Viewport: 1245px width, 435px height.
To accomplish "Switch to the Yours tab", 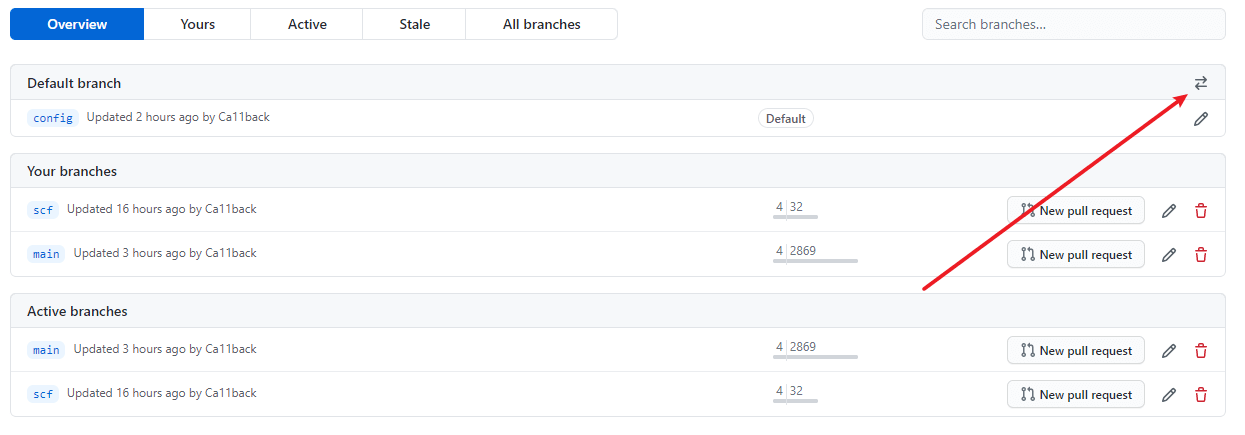I will [197, 24].
